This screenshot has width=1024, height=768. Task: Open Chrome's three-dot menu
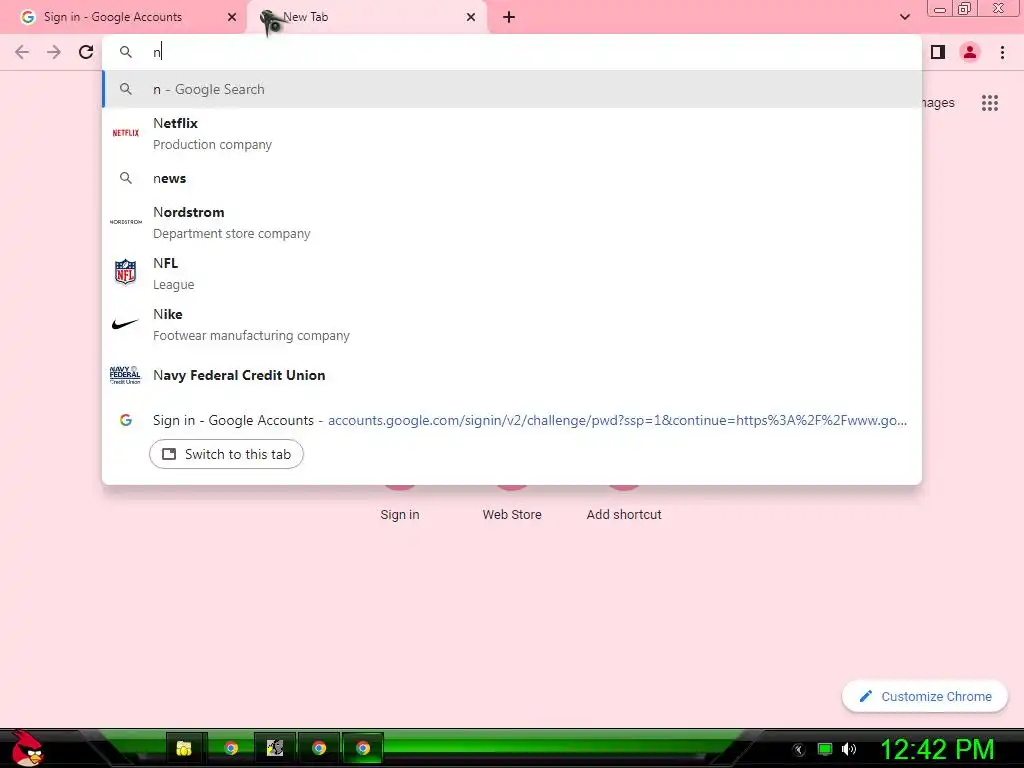click(x=1002, y=52)
